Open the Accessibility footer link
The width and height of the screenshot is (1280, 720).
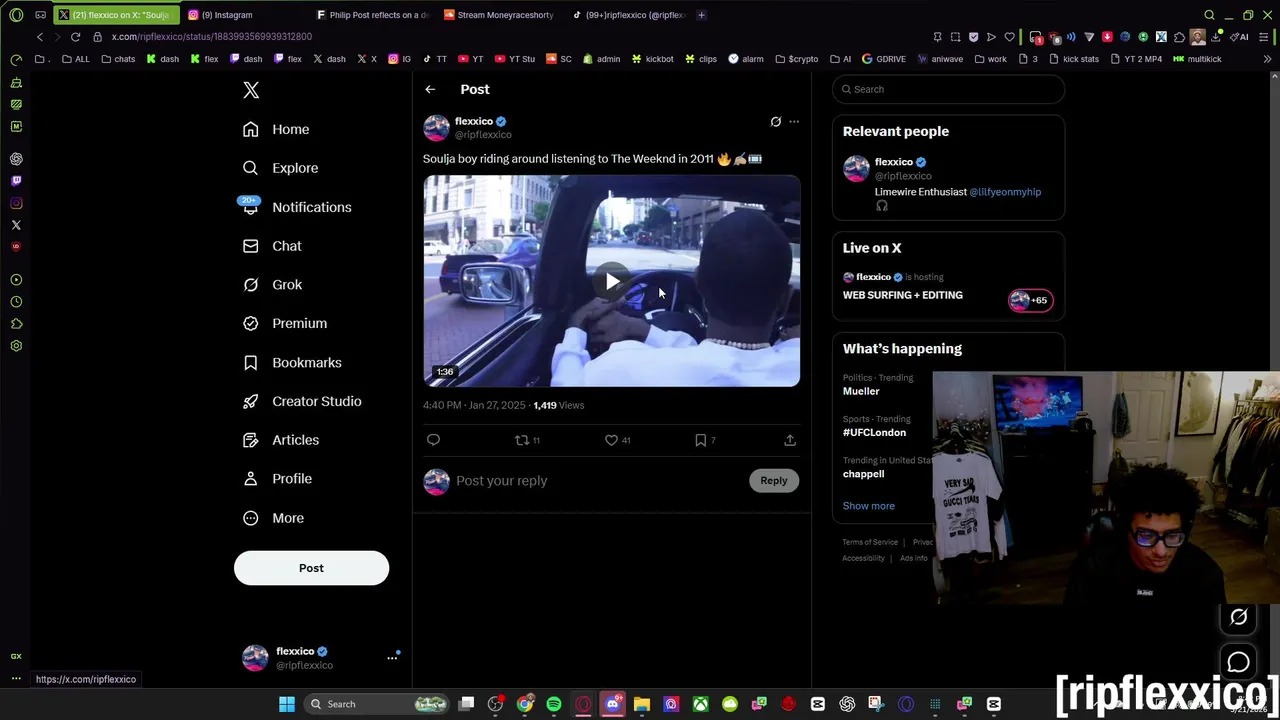pyautogui.click(x=863, y=558)
